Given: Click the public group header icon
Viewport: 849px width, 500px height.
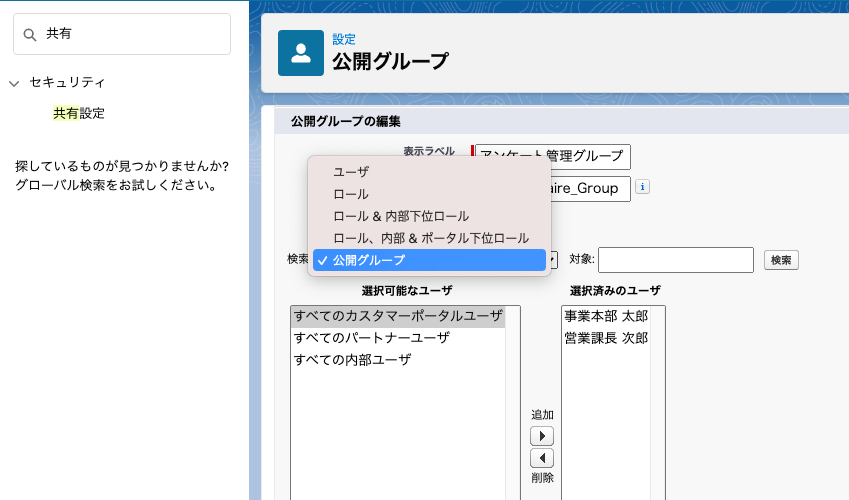Looking at the screenshot, I should pyautogui.click(x=301, y=54).
